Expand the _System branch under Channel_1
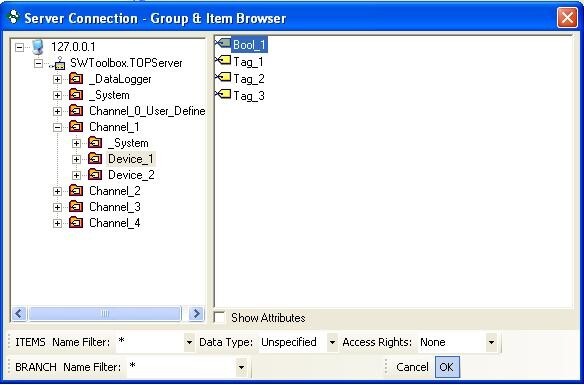 click(76, 143)
